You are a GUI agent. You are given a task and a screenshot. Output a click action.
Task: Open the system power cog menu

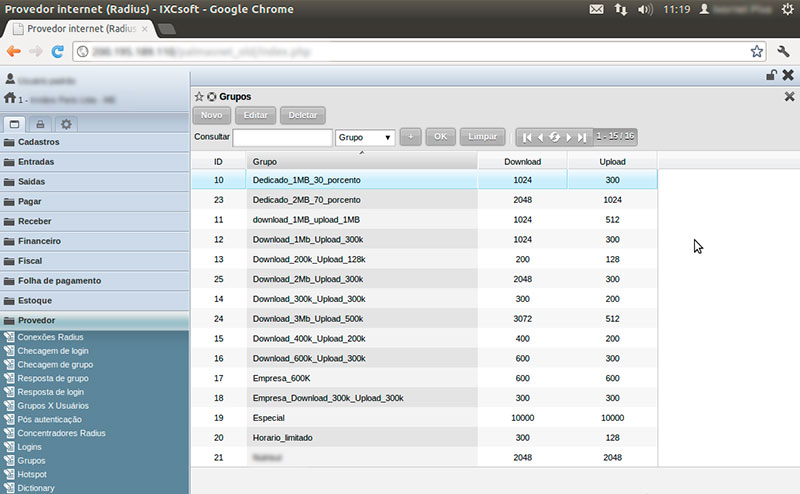[788, 9]
